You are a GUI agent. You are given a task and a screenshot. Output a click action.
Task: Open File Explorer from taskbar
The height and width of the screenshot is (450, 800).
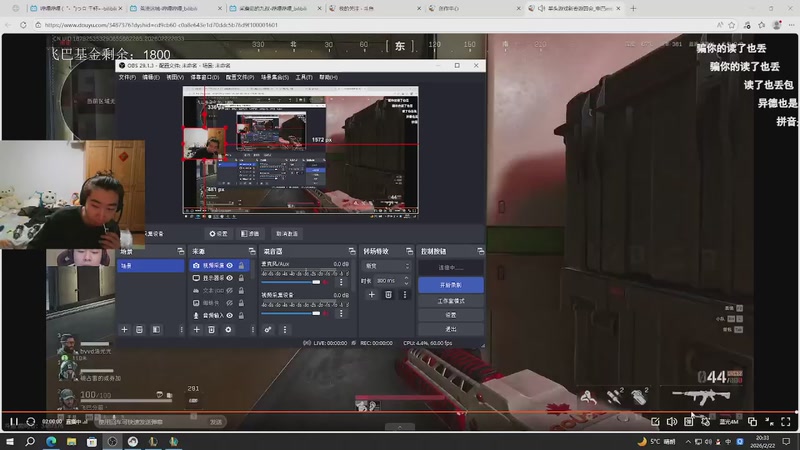coord(71,441)
